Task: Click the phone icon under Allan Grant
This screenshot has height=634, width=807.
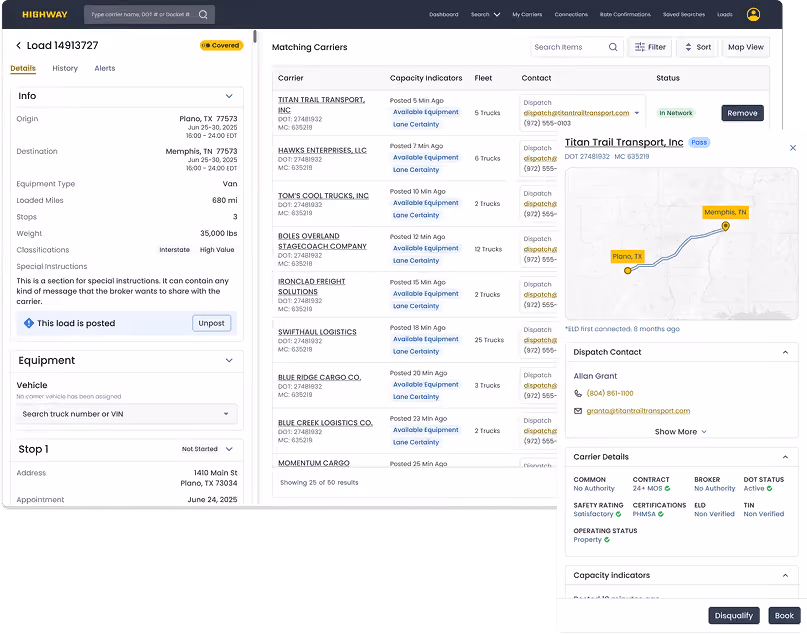Action: tap(577, 393)
